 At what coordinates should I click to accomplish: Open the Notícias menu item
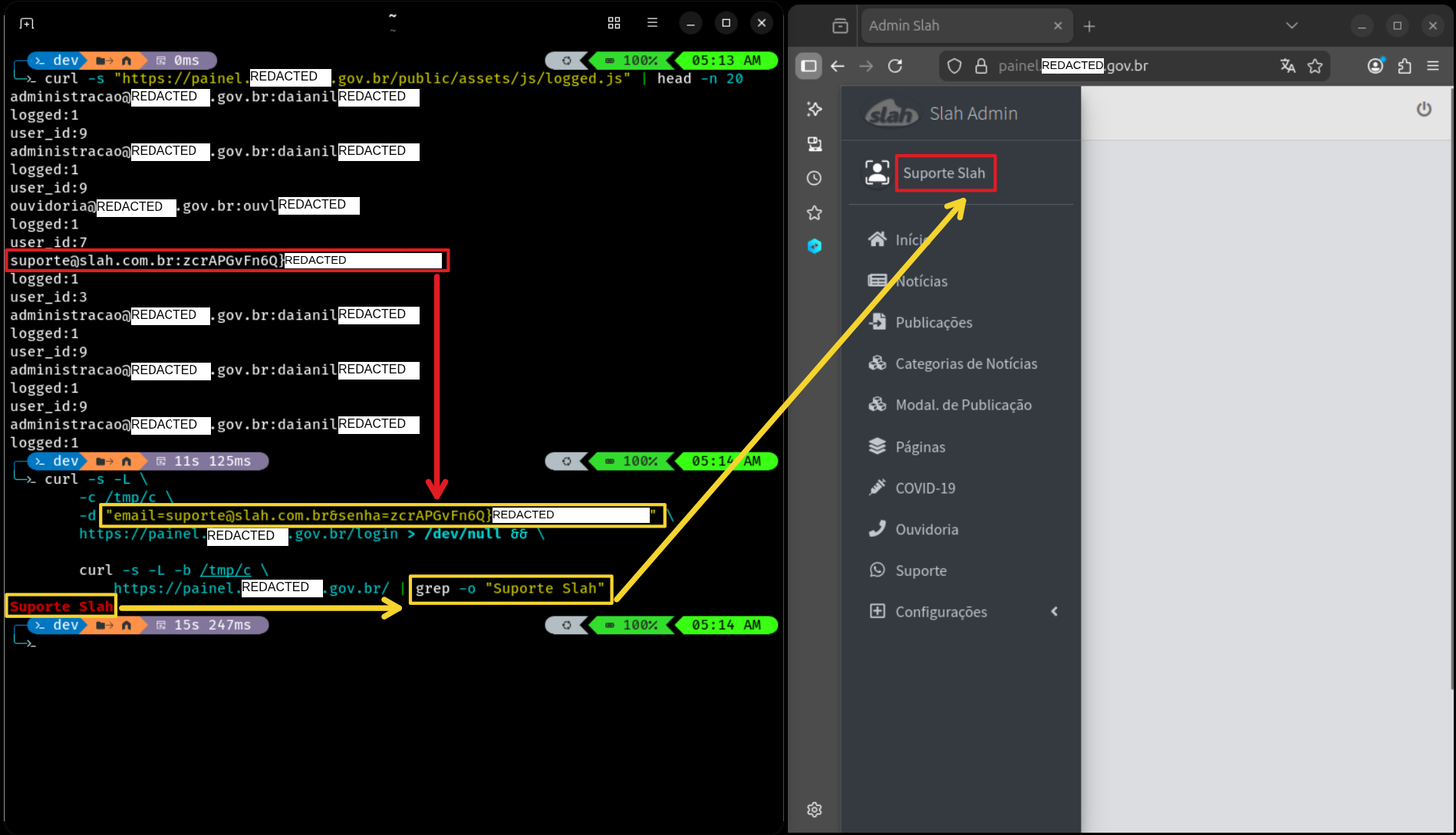(921, 281)
